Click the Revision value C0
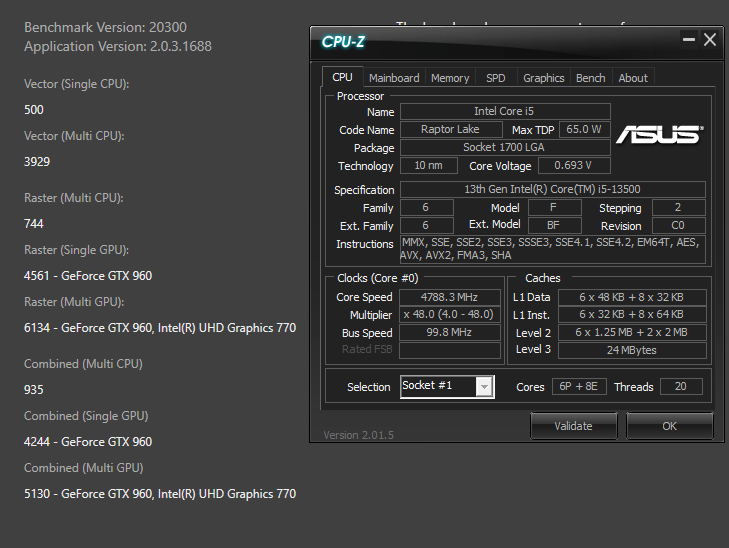 coord(679,225)
